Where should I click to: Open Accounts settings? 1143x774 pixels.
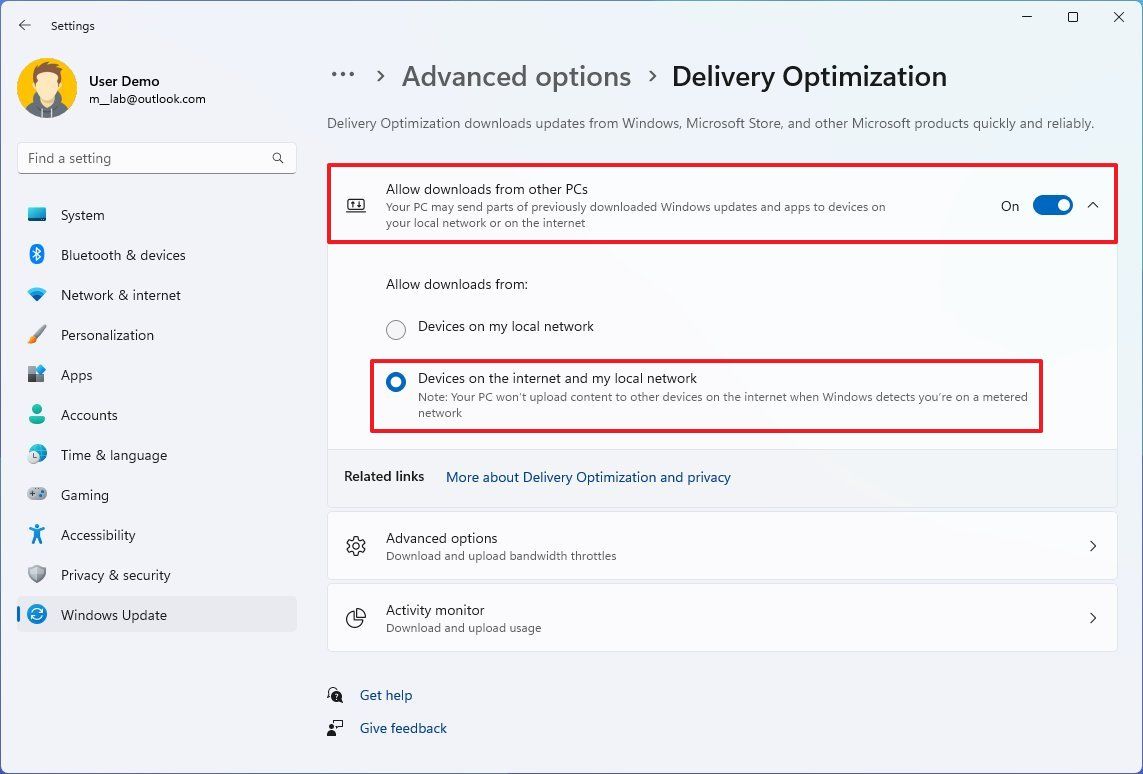point(157,415)
